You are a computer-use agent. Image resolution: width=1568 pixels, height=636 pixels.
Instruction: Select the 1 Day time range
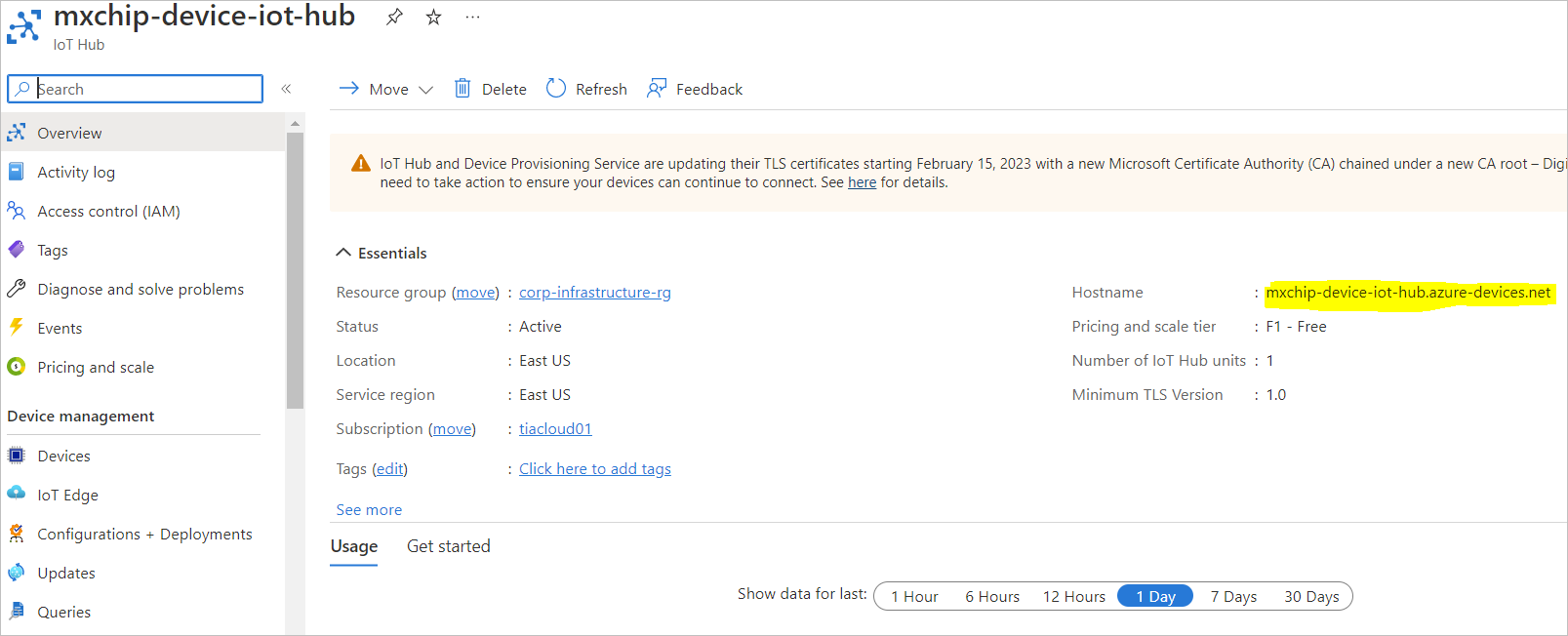(x=1155, y=597)
